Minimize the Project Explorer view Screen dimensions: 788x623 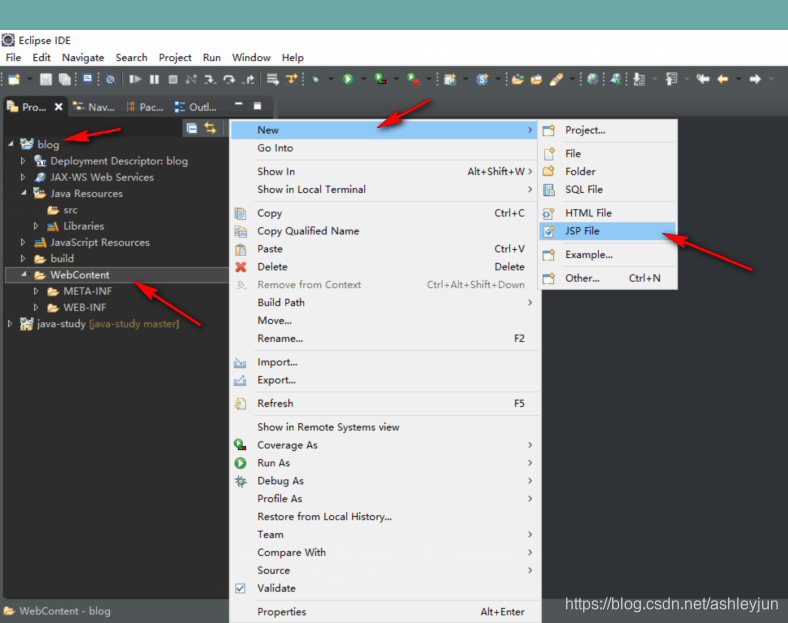tap(239, 105)
